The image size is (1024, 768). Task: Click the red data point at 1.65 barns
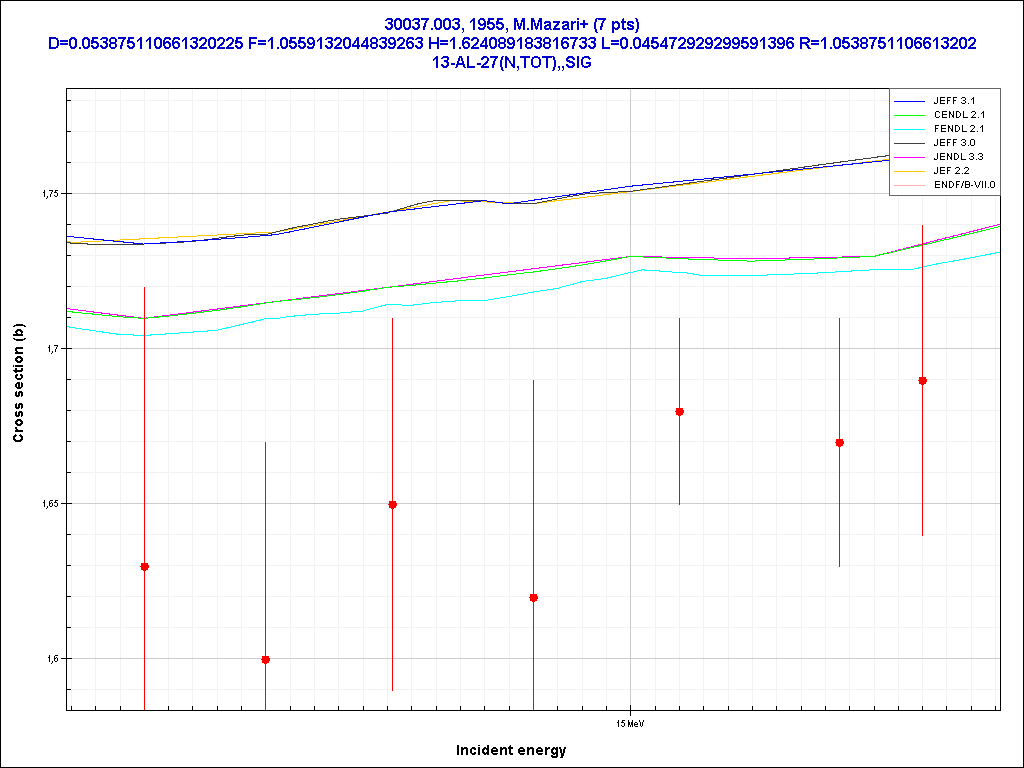392,505
